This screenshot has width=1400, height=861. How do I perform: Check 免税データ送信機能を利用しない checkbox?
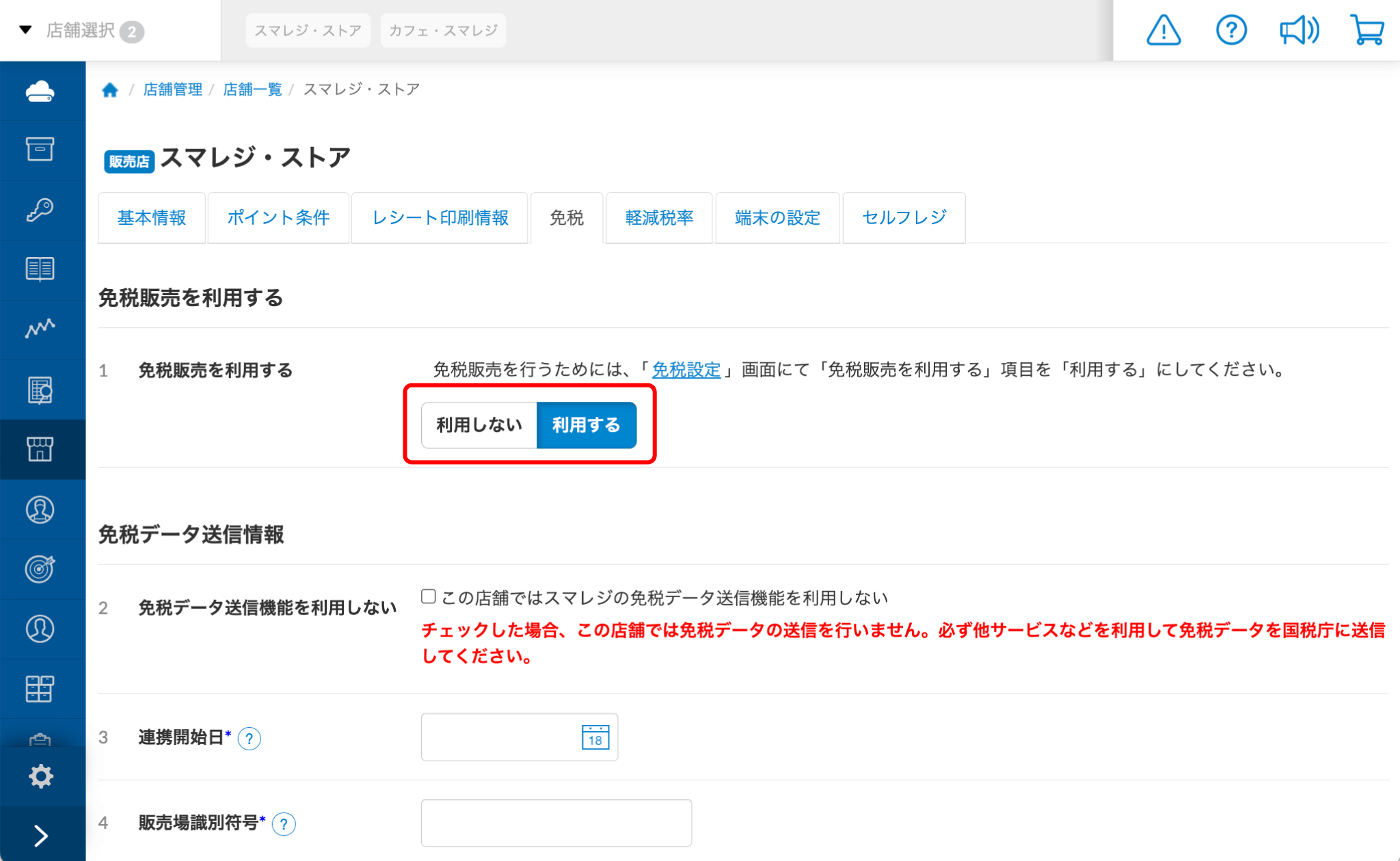[429, 597]
